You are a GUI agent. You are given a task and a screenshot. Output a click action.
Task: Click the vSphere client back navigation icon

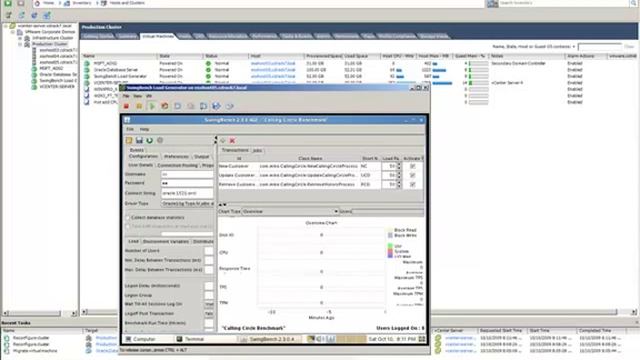pos(7,3)
